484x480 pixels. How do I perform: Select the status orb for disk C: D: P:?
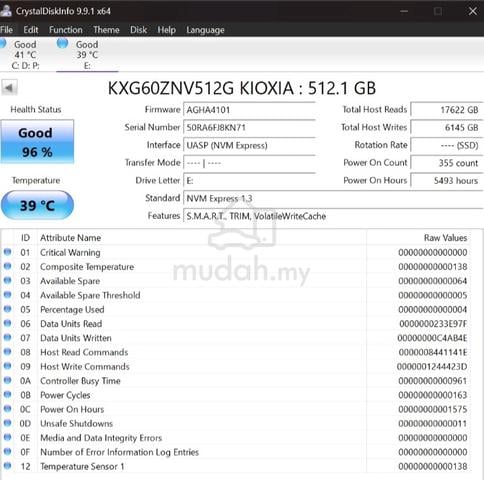[x=3, y=43]
